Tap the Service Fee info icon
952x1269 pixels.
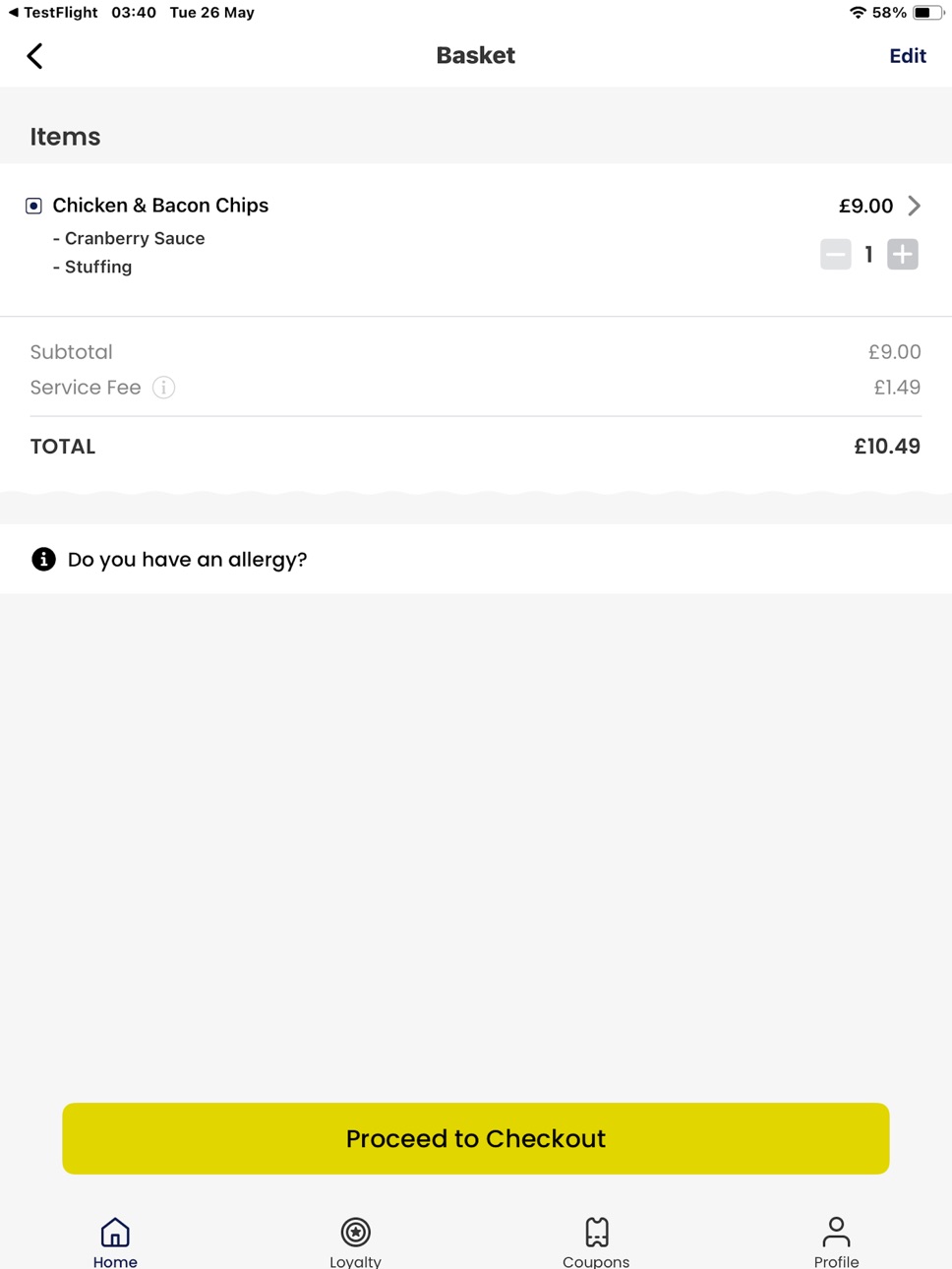click(164, 388)
